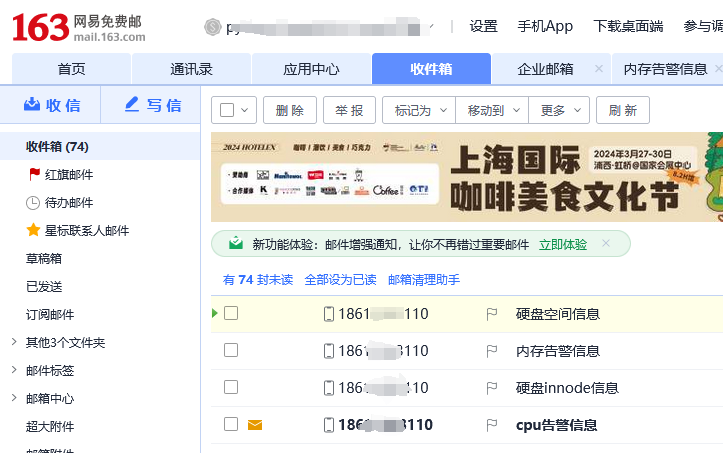Click 邮箱清理助手 link
This screenshot has height=453, width=723.
424,280
